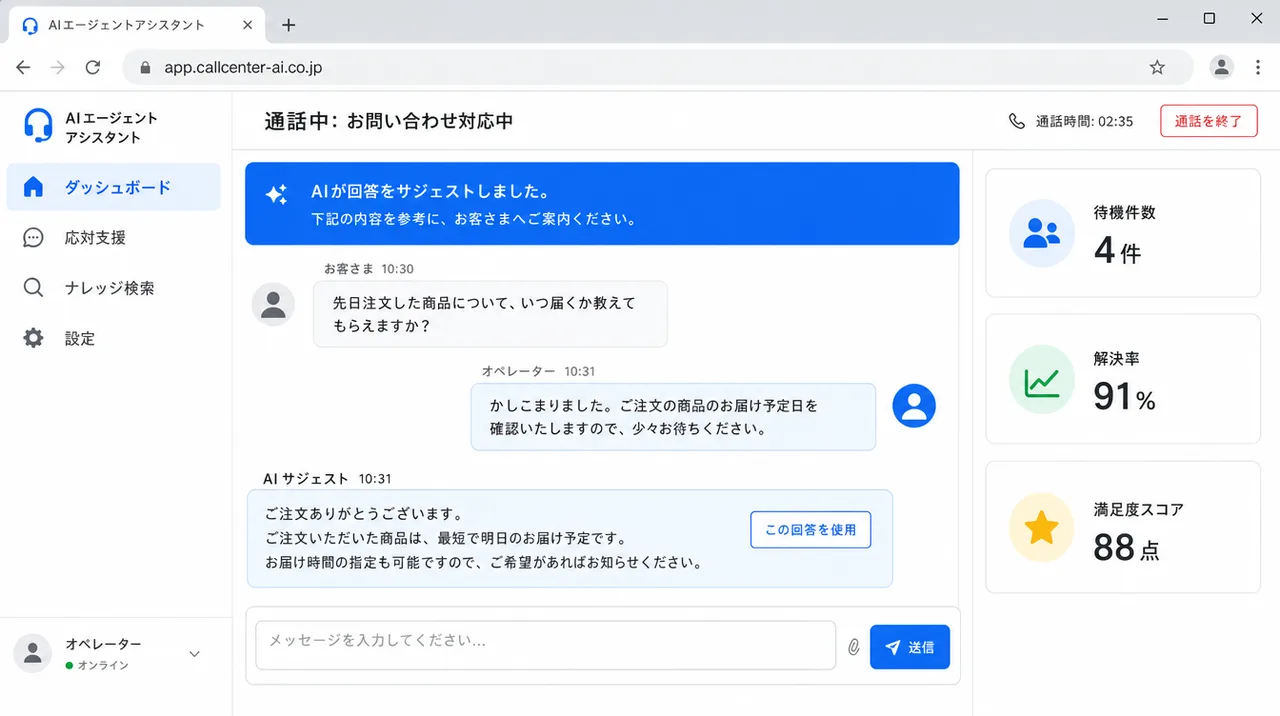Click the home icon beside ダッシュボード
Image resolution: width=1280 pixels, height=716 pixels.
pyautogui.click(x=33, y=187)
